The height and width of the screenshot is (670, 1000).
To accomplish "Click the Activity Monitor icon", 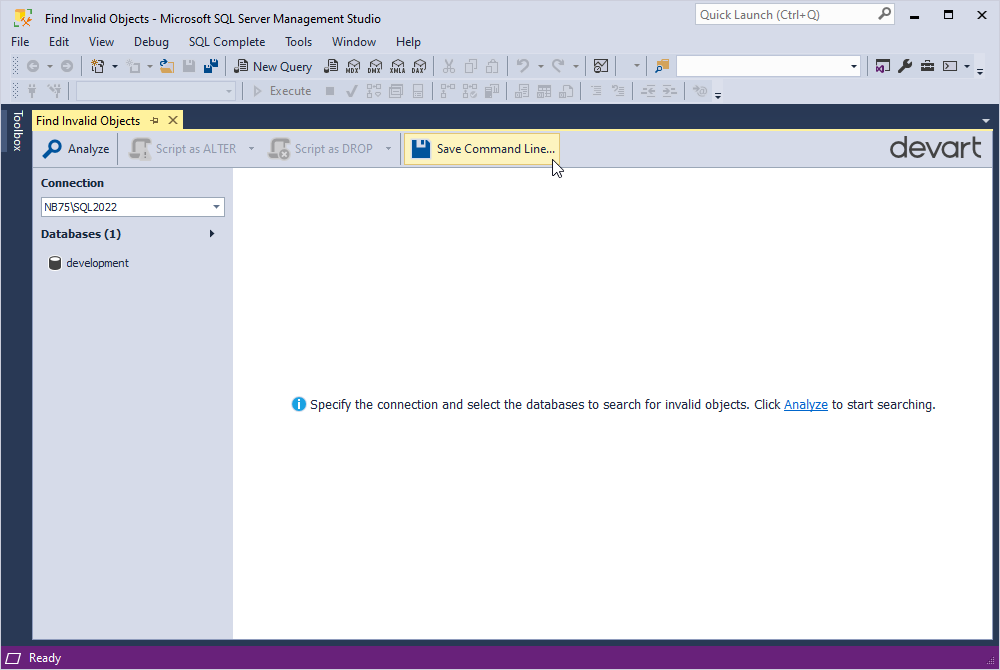I will tap(601, 66).
